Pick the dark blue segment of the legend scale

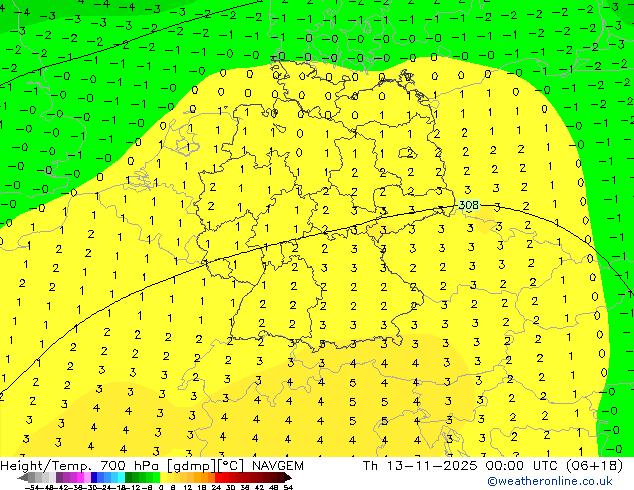point(94,478)
